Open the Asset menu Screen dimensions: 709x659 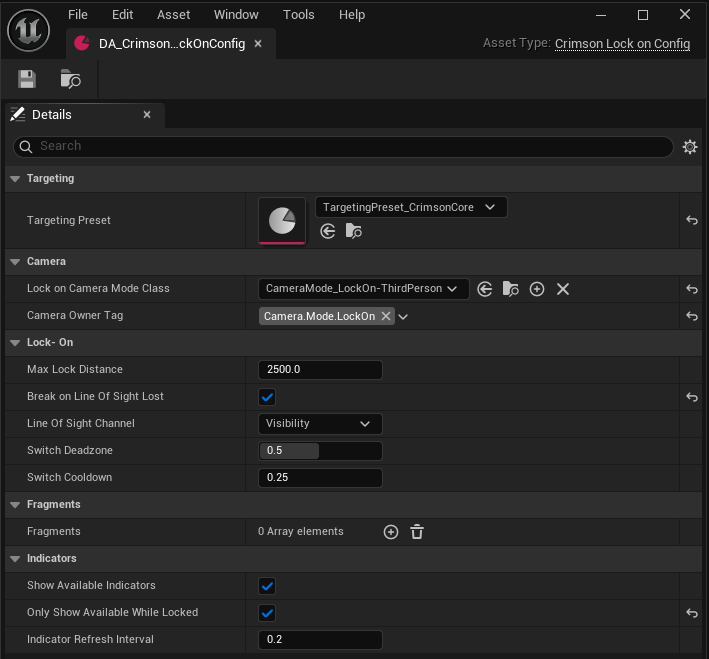point(174,15)
